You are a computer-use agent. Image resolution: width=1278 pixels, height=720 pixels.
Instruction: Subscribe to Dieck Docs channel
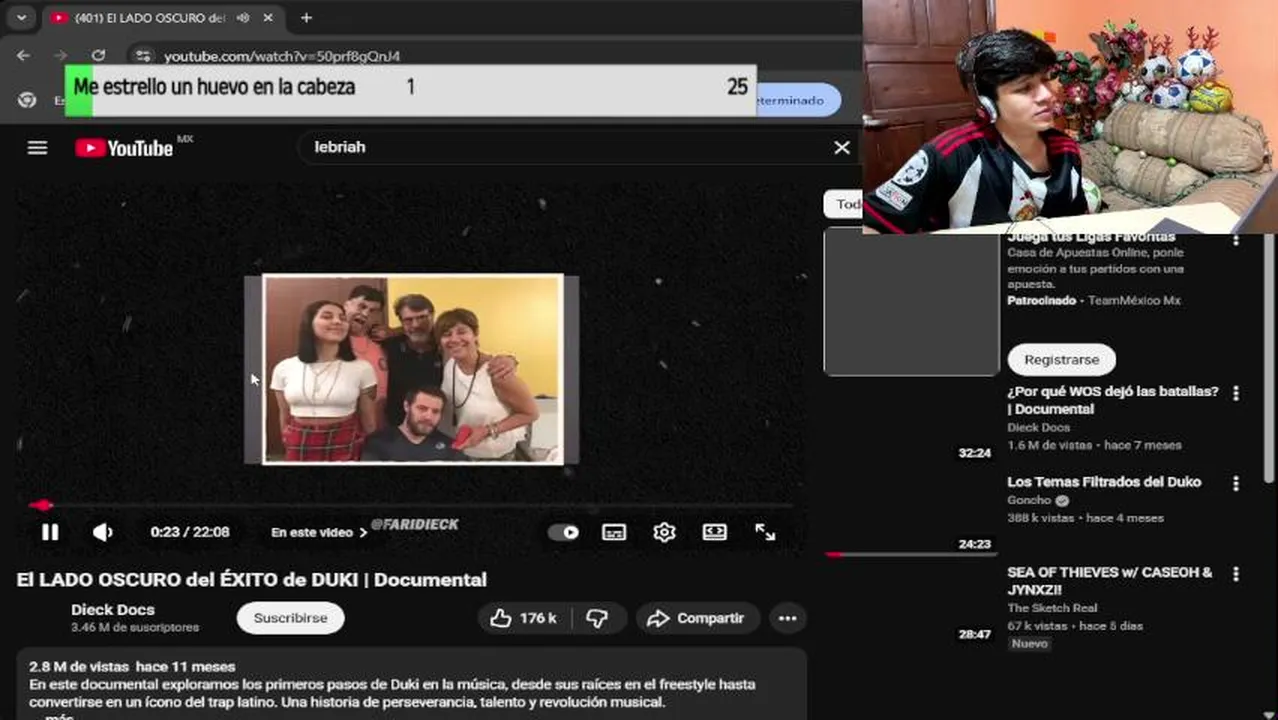click(x=290, y=618)
